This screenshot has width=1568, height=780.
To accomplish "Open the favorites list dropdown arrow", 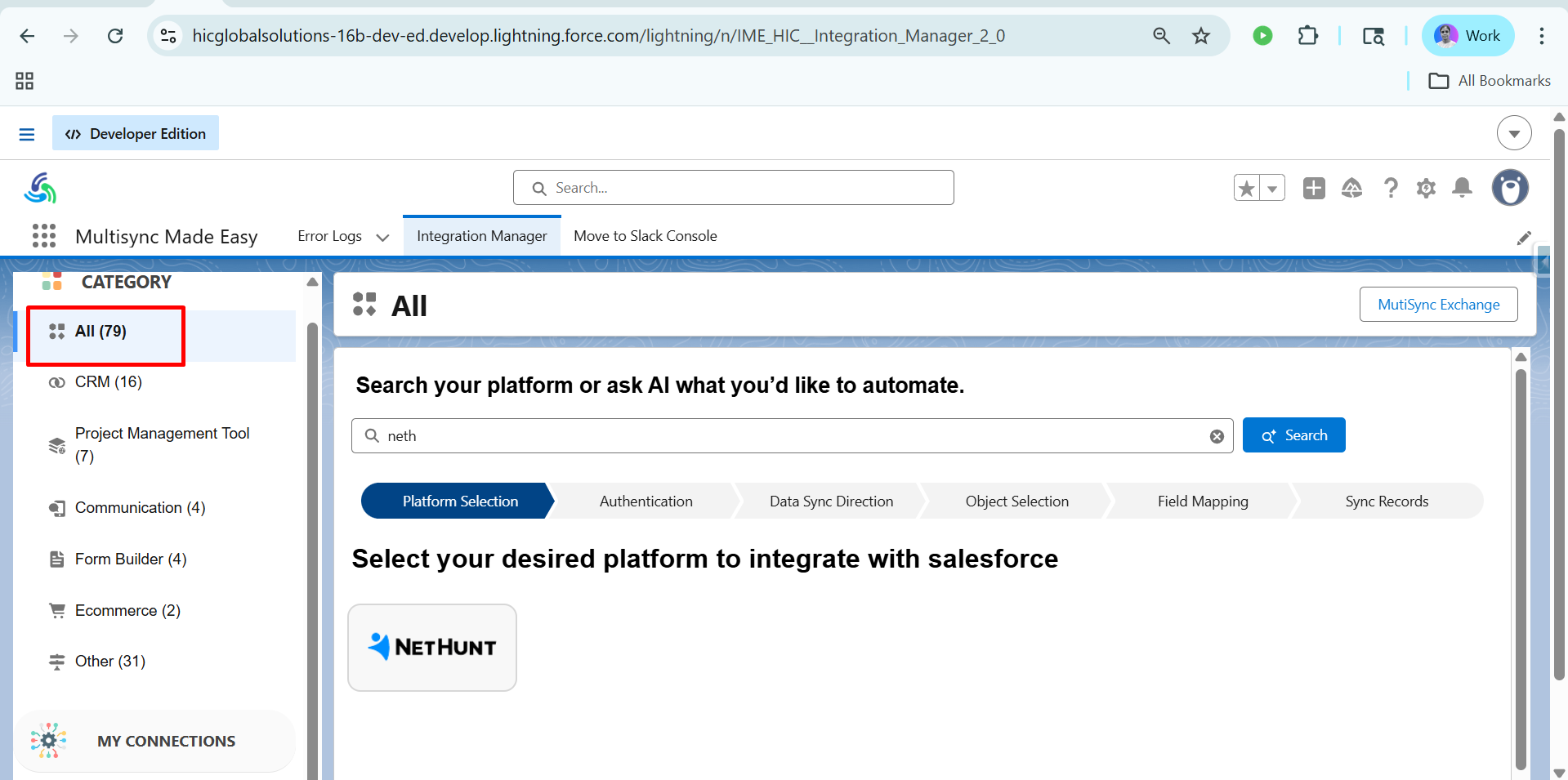I will point(1272,189).
